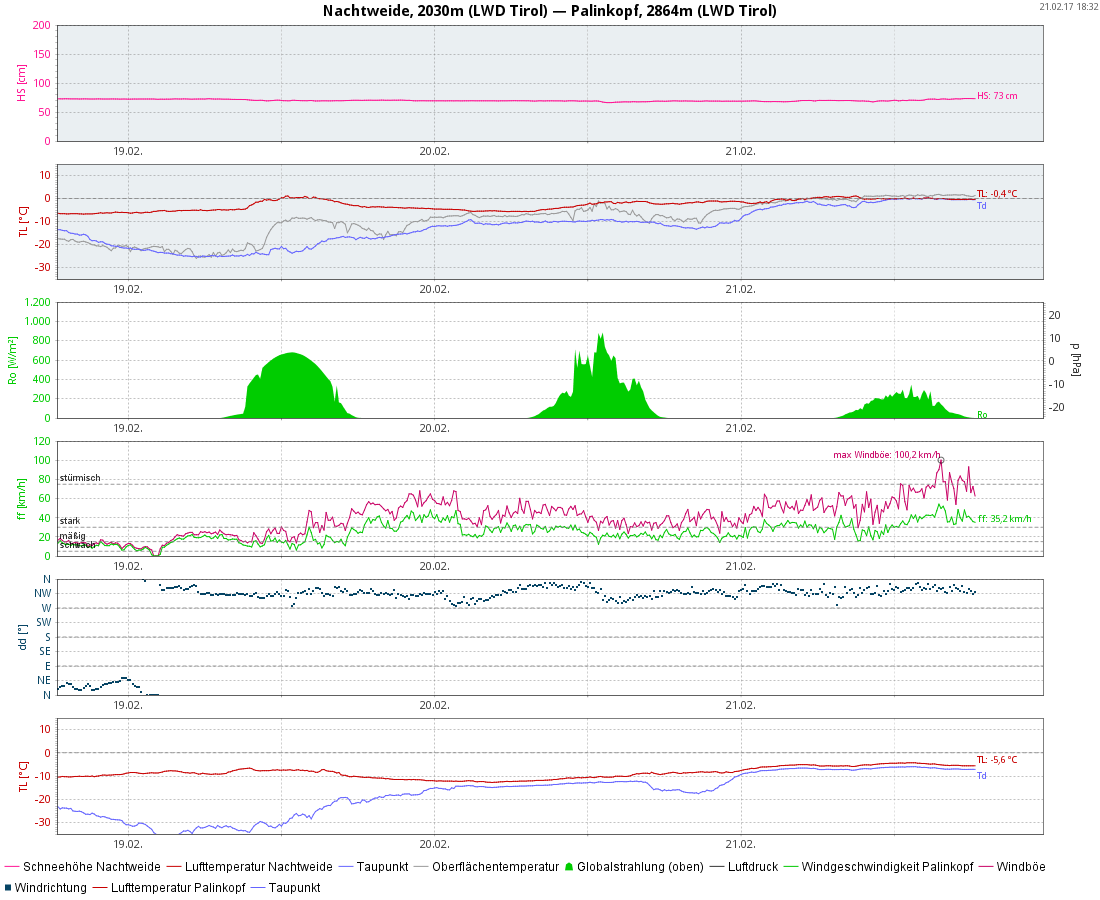
Task: Click the 'stark' wind threshold label
Action: coord(70,520)
